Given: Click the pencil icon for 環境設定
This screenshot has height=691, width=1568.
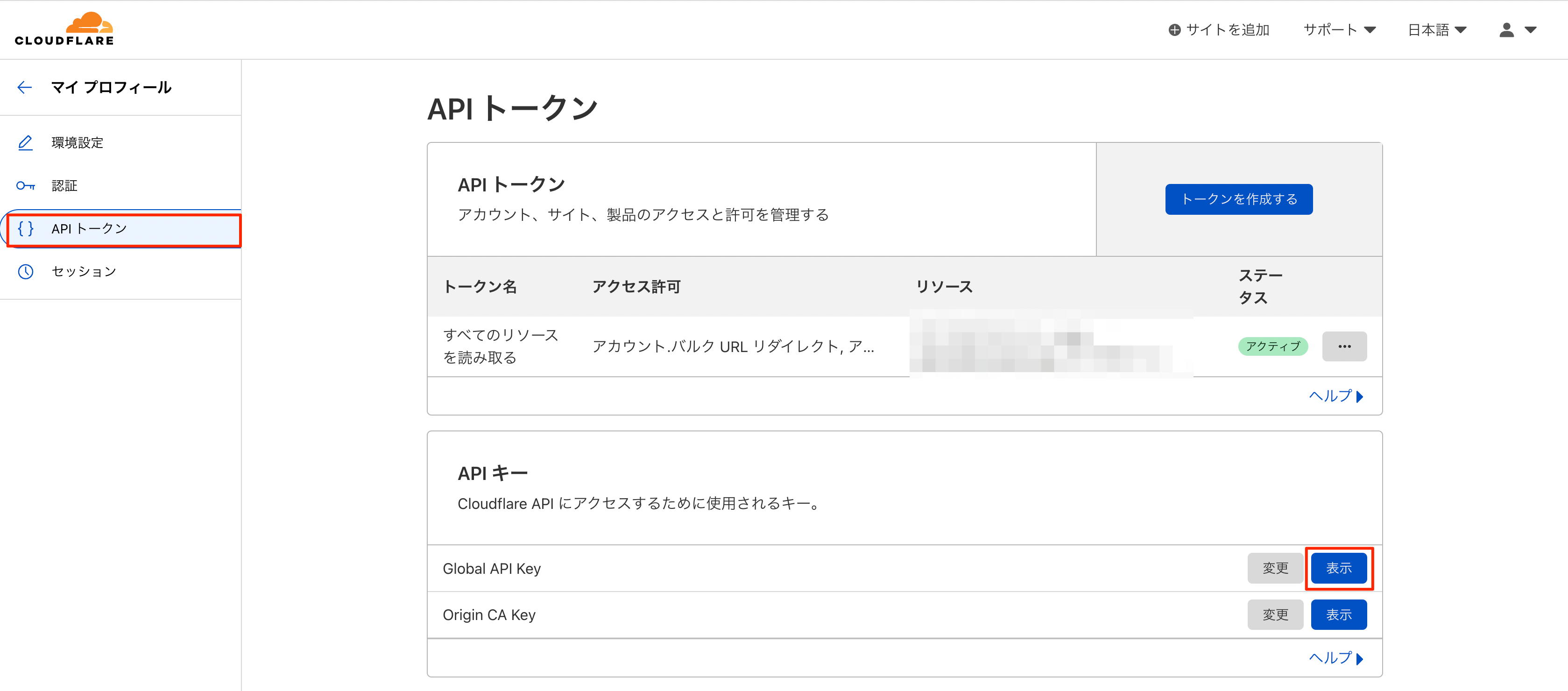Looking at the screenshot, I should pos(26,142).
